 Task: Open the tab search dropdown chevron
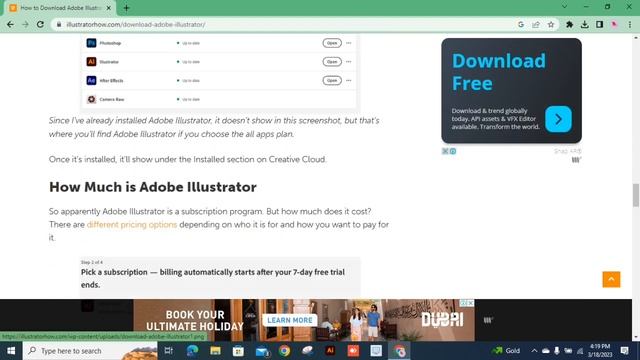[x=564, y=7]
